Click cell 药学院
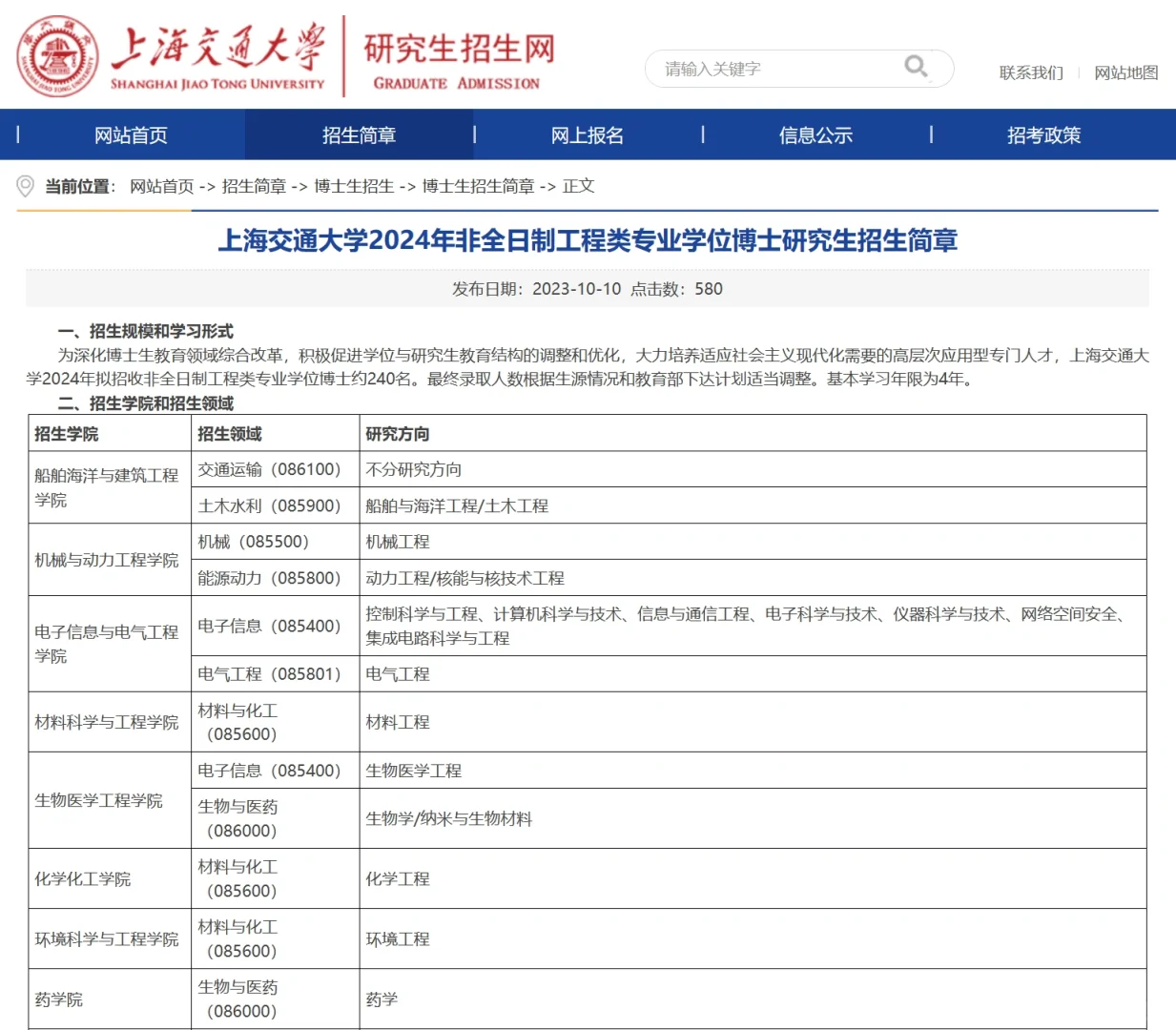This screenshot has width=1176, height=1030. pyautogui.click(x=110, y=999)
